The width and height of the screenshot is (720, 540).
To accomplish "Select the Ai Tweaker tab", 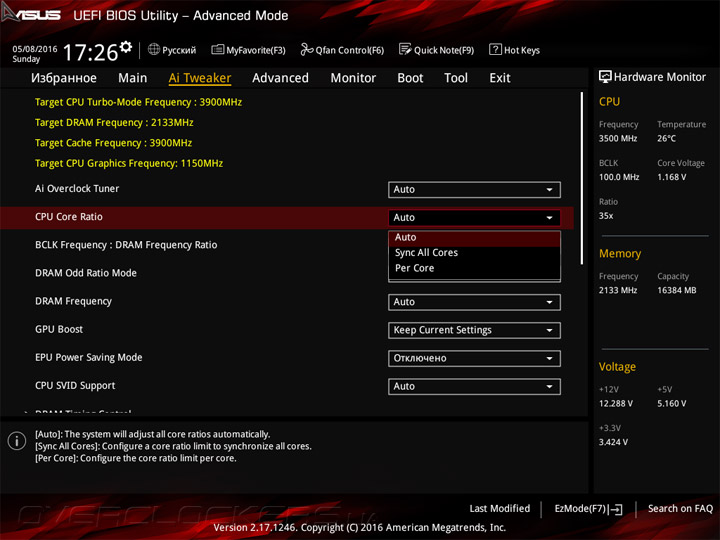I will (x=200, y=78).
